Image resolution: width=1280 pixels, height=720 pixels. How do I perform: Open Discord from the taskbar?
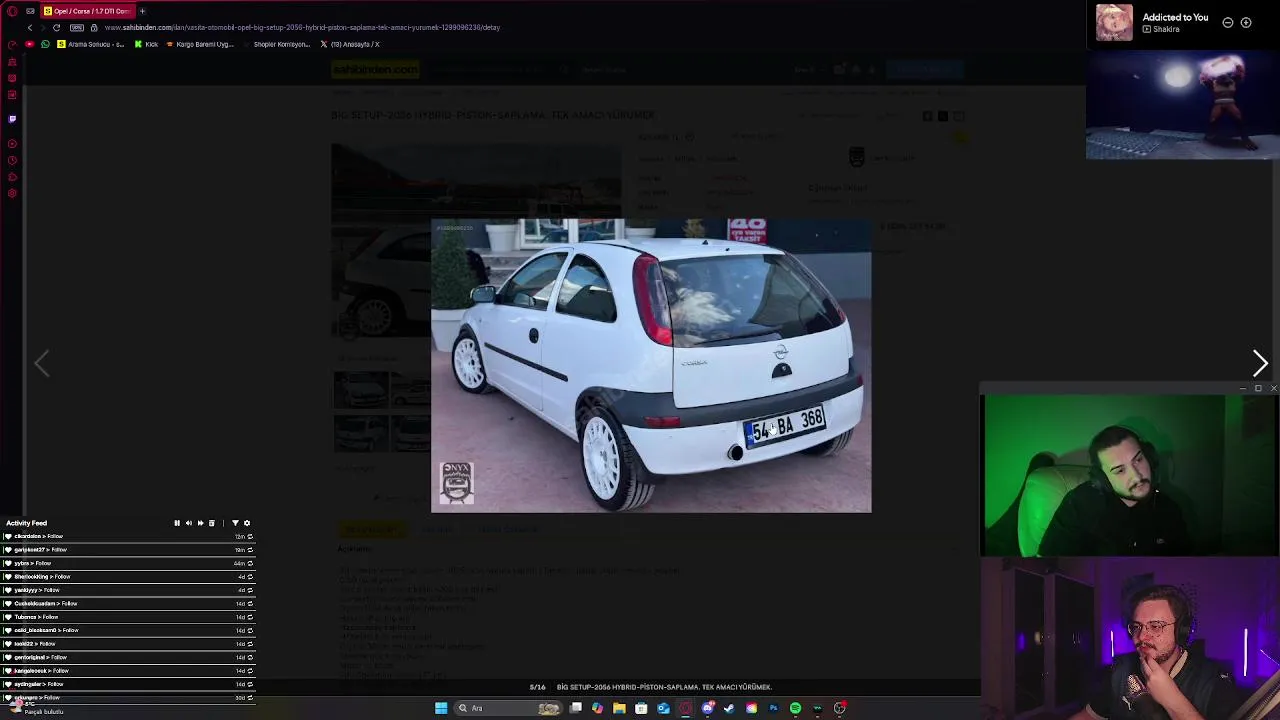coord(708,708)
